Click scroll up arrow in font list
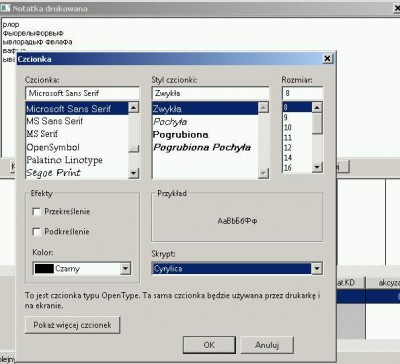Image resolution: width=400 pixels, height=364 pixels. [134, 107]
